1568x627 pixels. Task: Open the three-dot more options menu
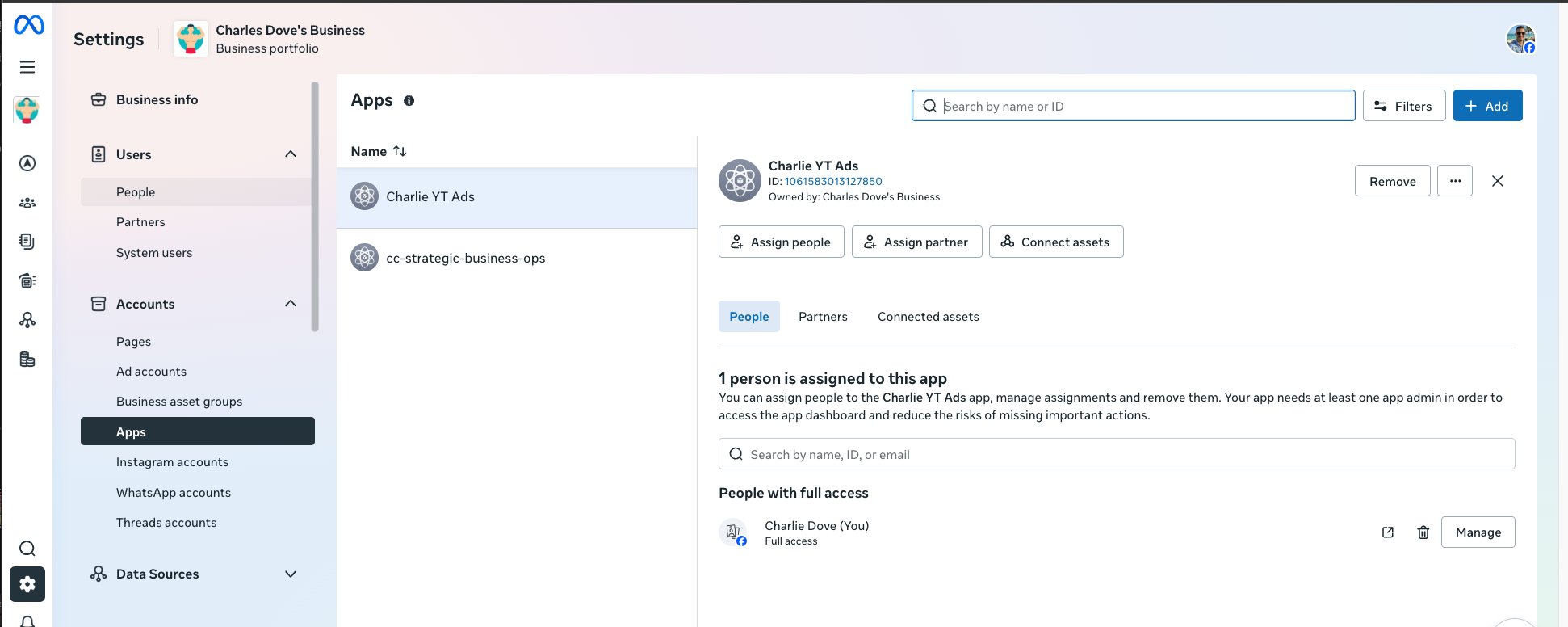[x=1455, y=181]
